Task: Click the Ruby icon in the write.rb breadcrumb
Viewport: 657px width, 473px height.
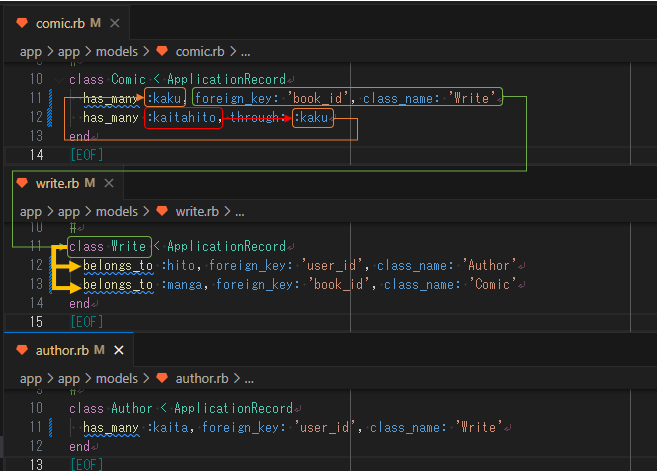Action: coord(162,212)
